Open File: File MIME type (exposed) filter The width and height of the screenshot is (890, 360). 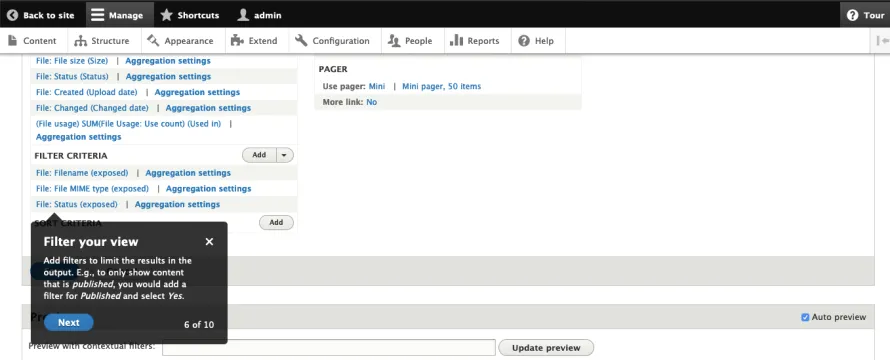pos(92,189)
